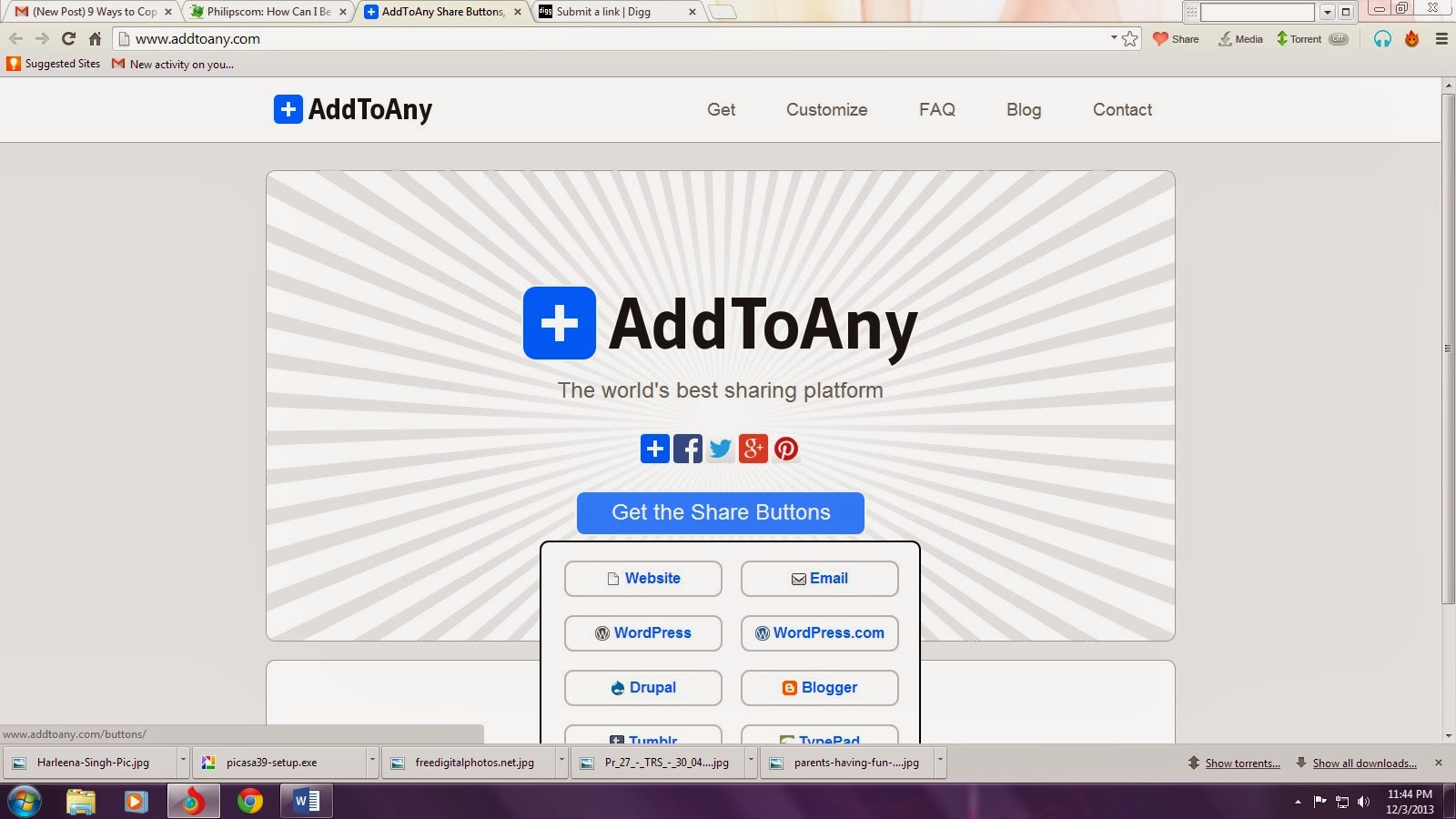Close the downloads bar
The image size is (1456, 819).
click(1439, 763)
